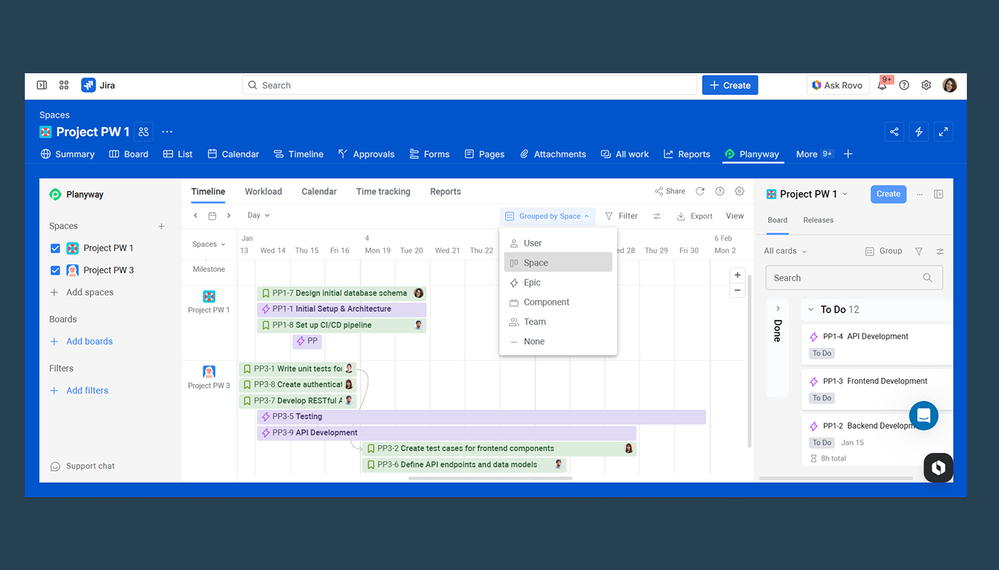Open the PP1-7 Design initial database schema task
The width and height of the screenshot is (999, 570).
point(341,293)
